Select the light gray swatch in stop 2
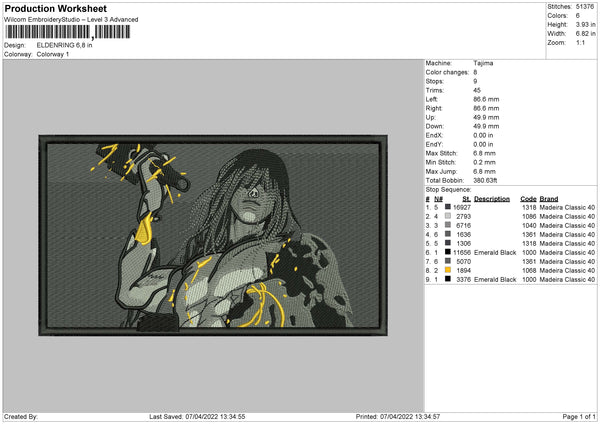This screenshot has width=600, height=424. [x=448, y=216]
